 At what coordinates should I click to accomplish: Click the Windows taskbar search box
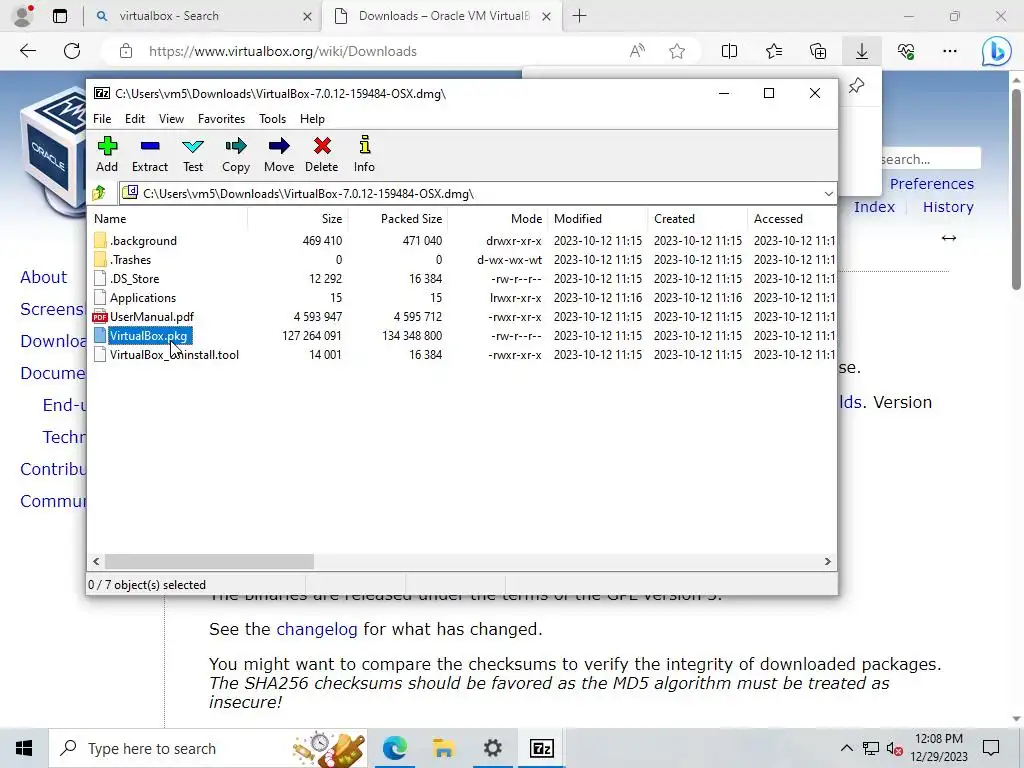208,748
